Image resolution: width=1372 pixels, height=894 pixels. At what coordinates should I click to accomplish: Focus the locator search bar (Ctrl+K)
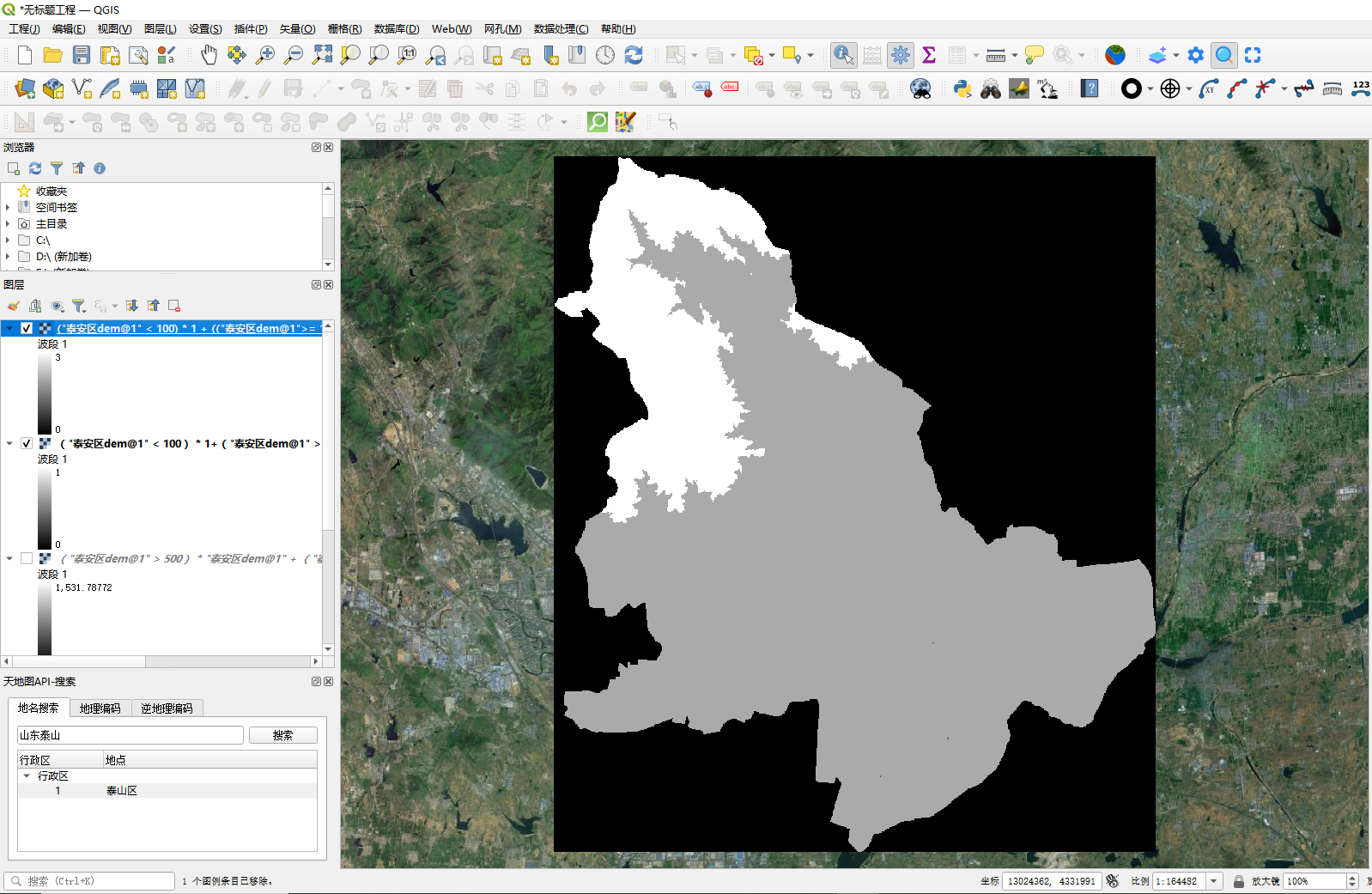point(90,881)
